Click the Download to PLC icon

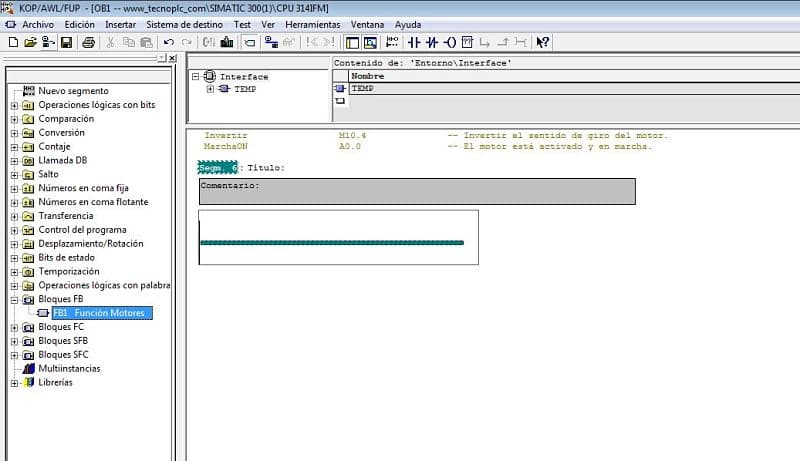click(227, 42)
